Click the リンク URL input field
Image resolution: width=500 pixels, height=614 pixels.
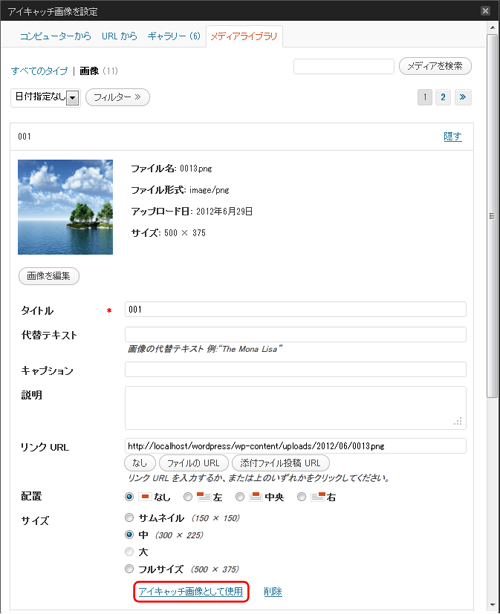coord(296,446)
